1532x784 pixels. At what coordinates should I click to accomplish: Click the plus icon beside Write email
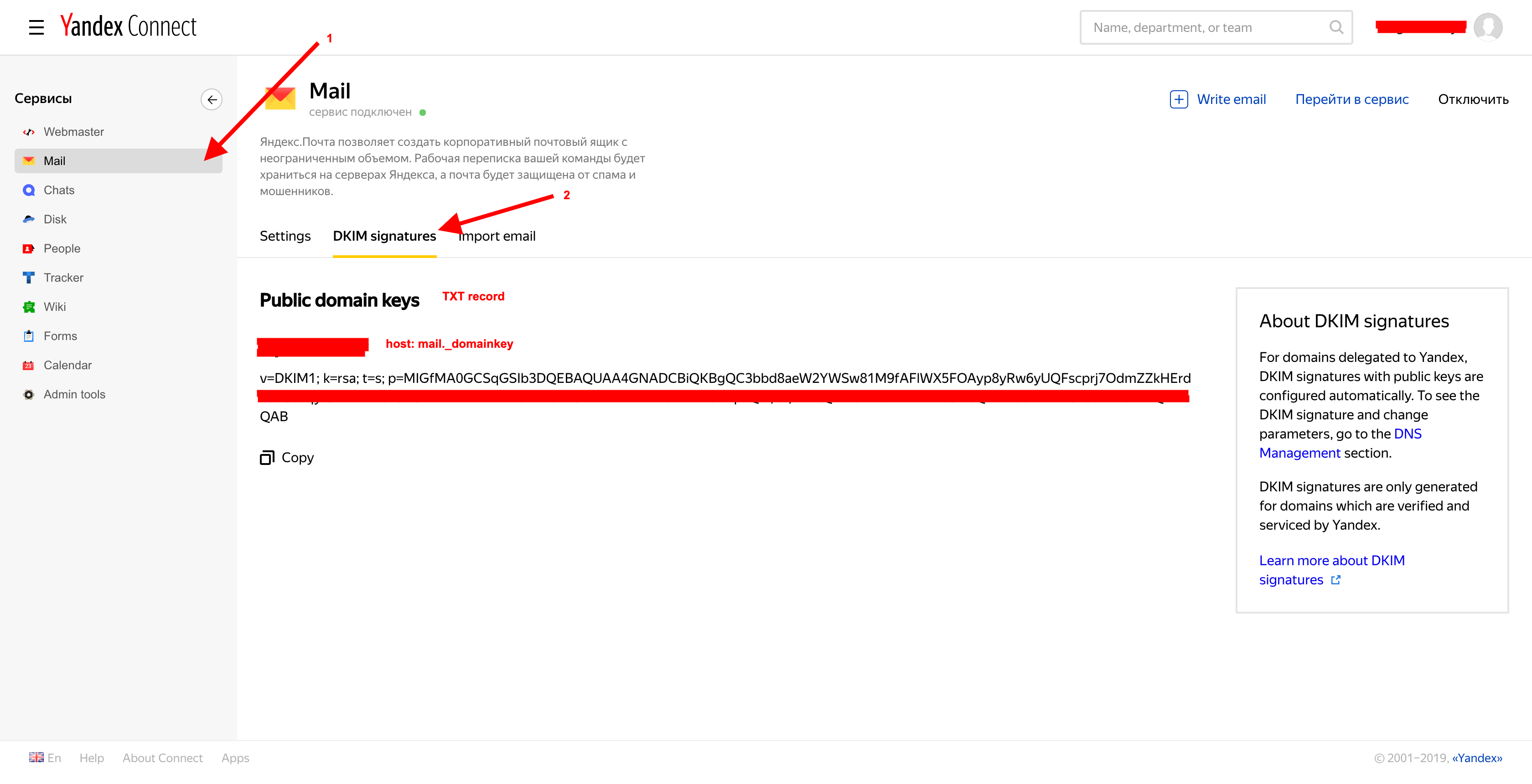pos(1178,99)
